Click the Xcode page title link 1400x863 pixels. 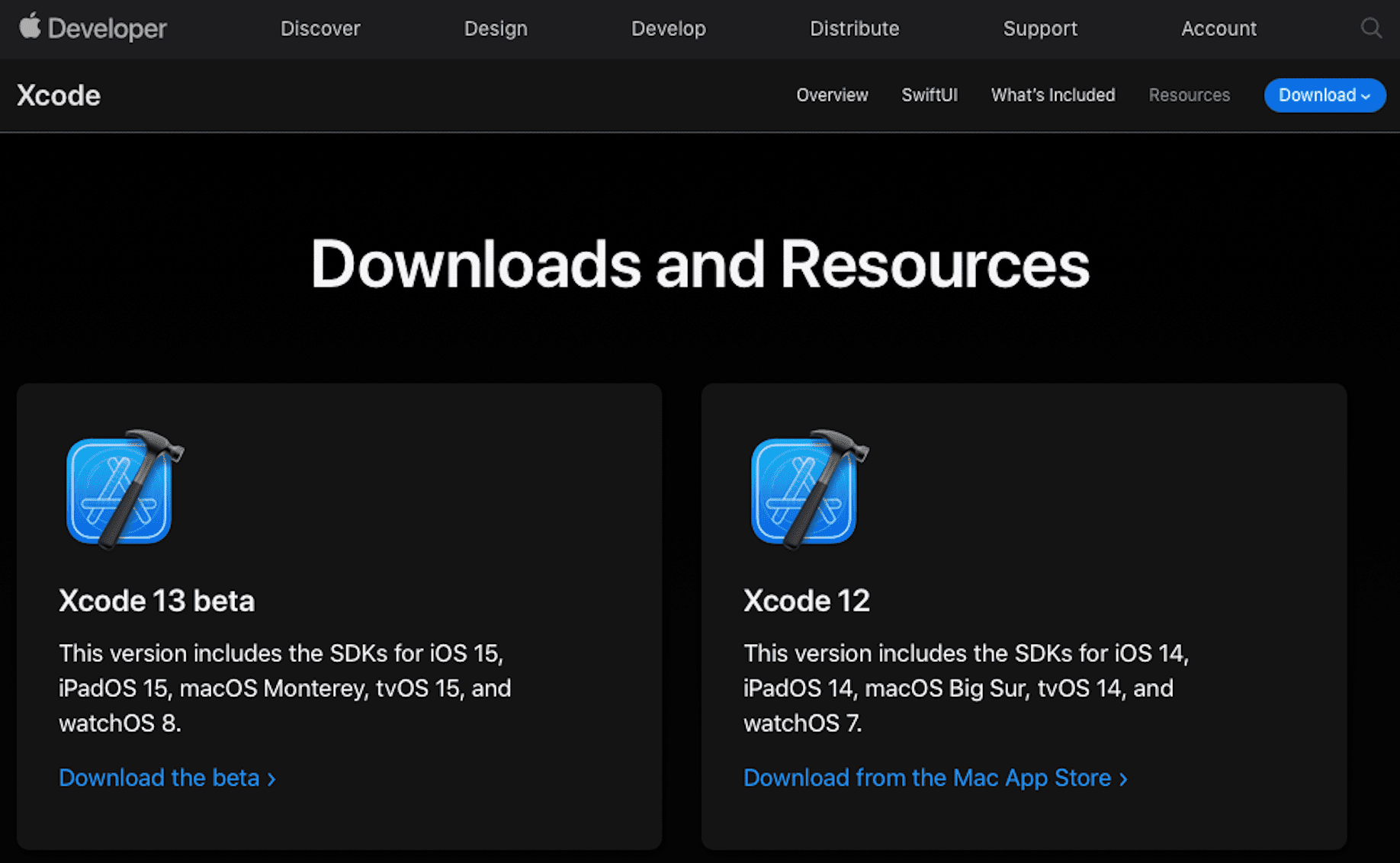[59, 95]
